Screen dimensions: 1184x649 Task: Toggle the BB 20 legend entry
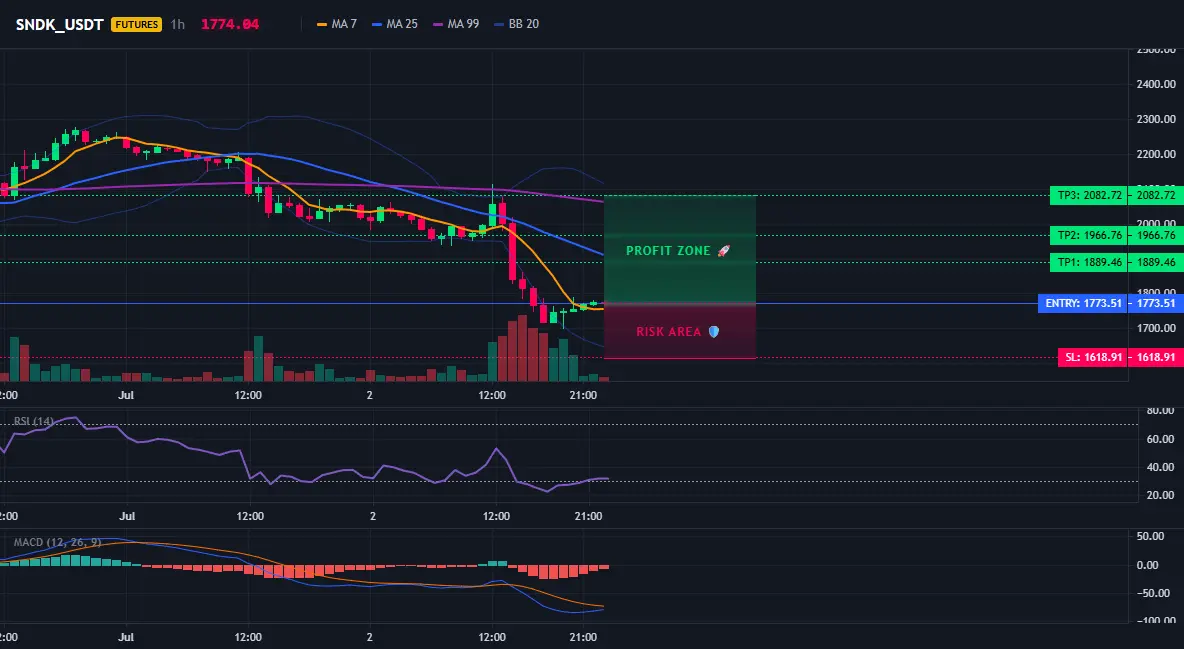(x=516, y=24)
